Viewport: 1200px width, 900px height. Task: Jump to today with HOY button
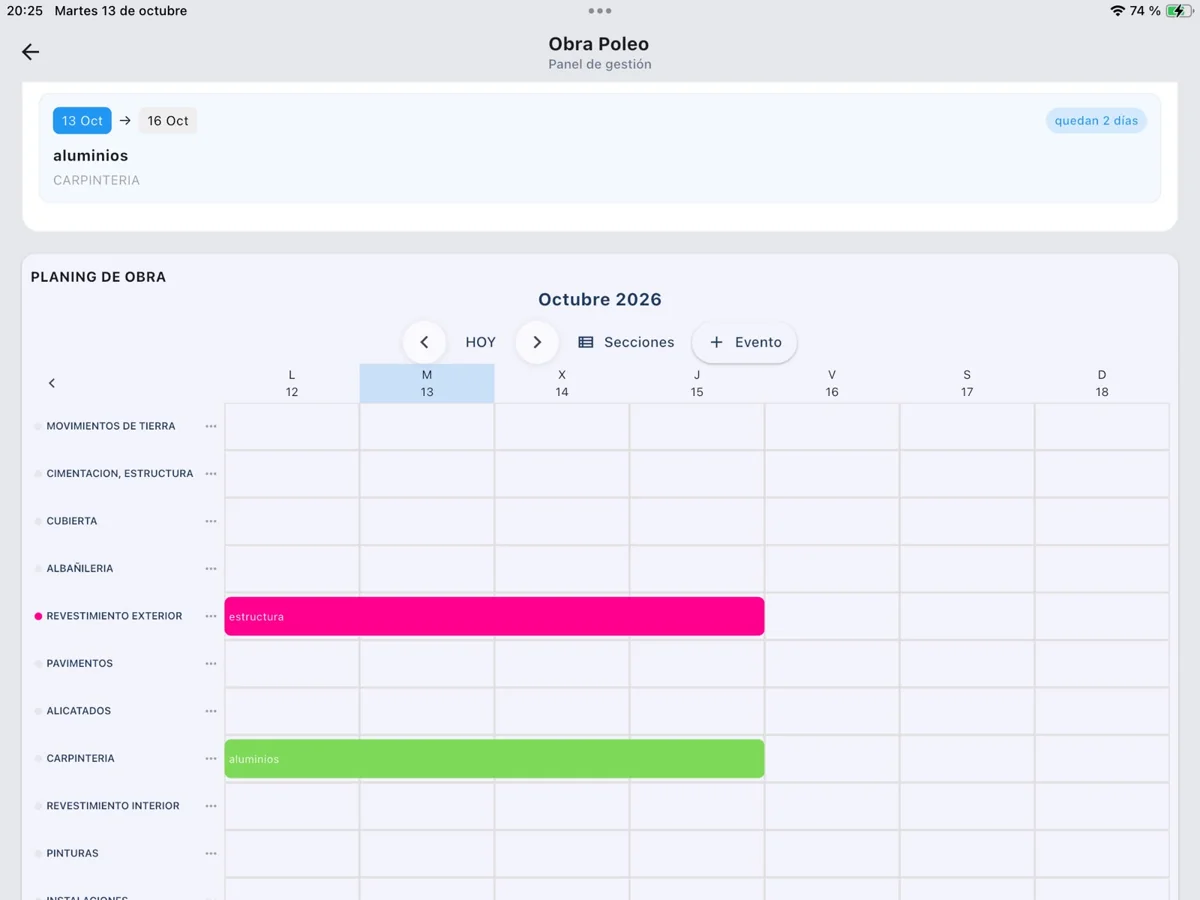coord(481,342)
